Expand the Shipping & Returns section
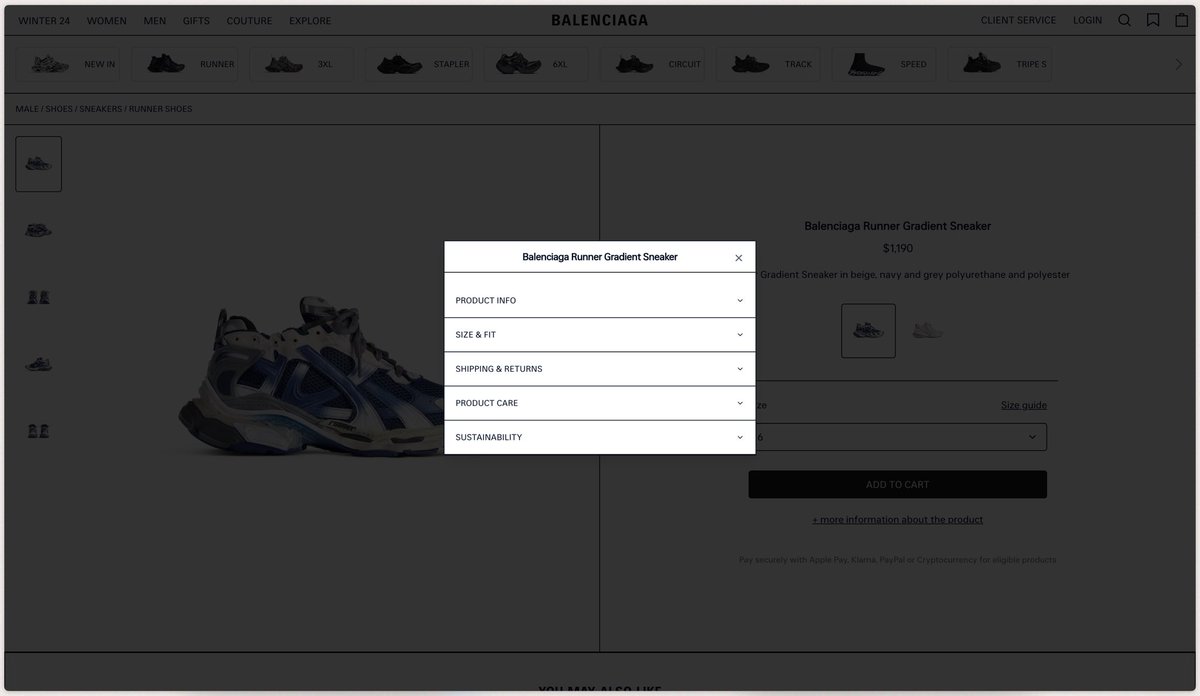 coord(600,369)
